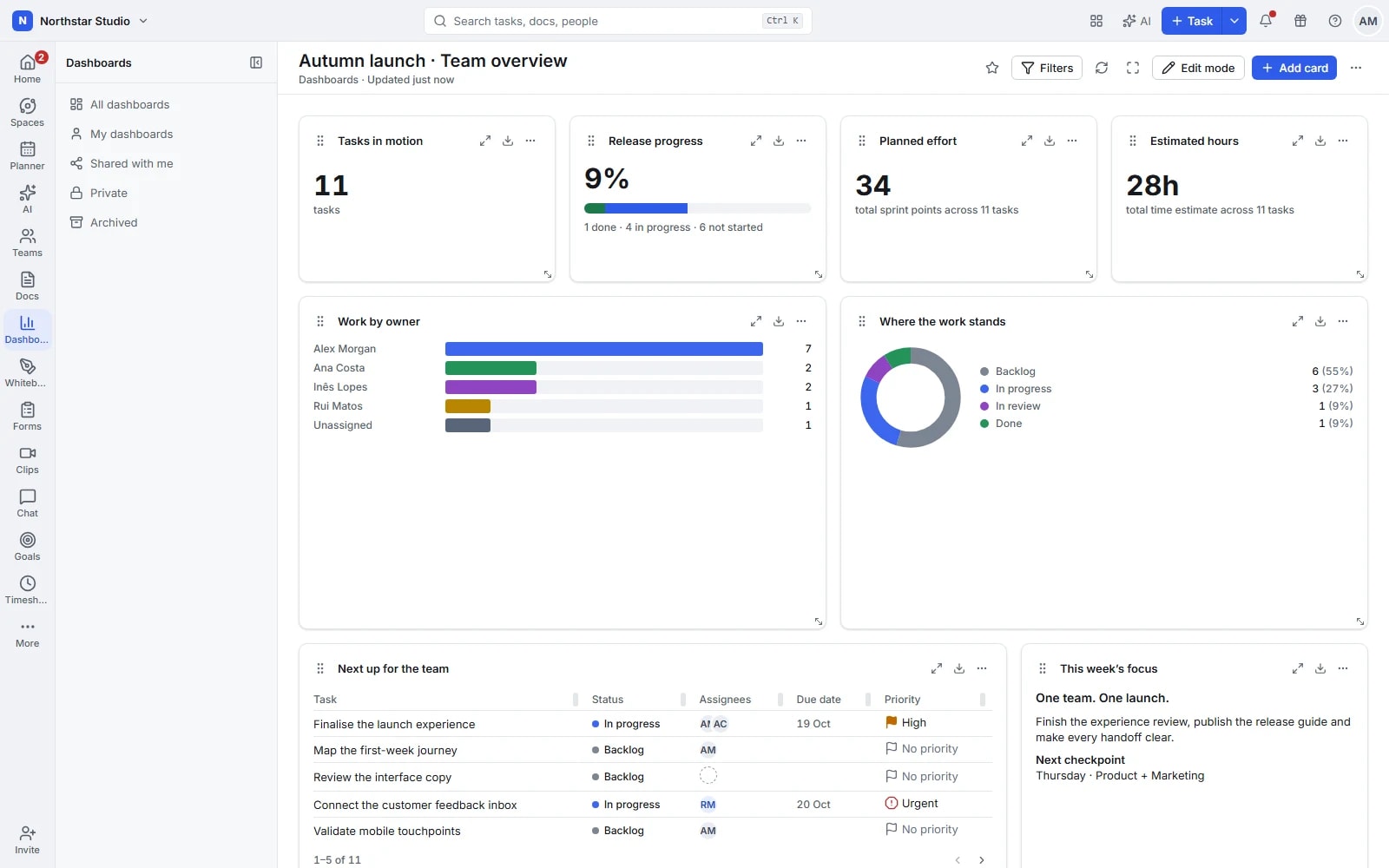This screenshot has width=1389, height=868.
Task: Select All dashboards in the side panel
Action: [167, 104]
